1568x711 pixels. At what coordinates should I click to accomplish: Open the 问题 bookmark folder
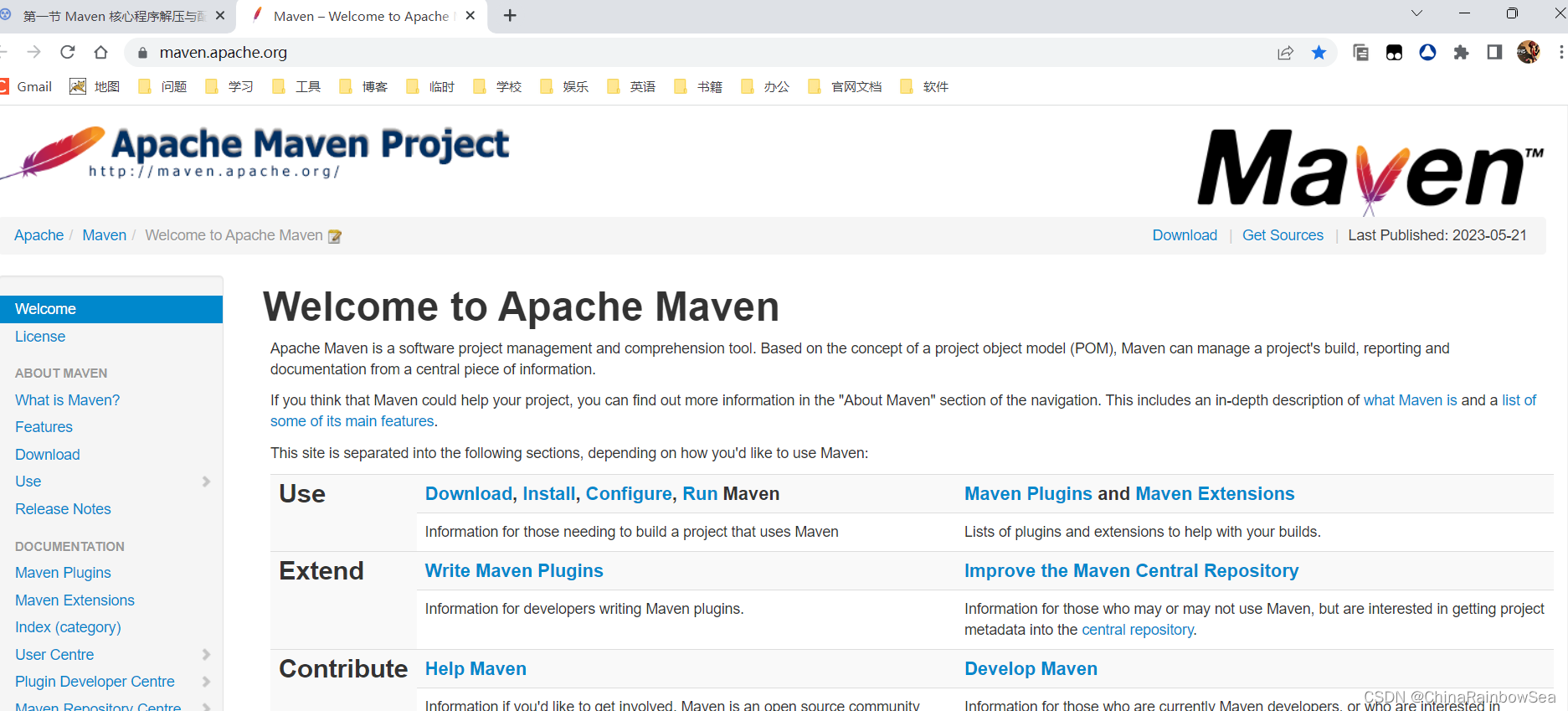(162, 86)
